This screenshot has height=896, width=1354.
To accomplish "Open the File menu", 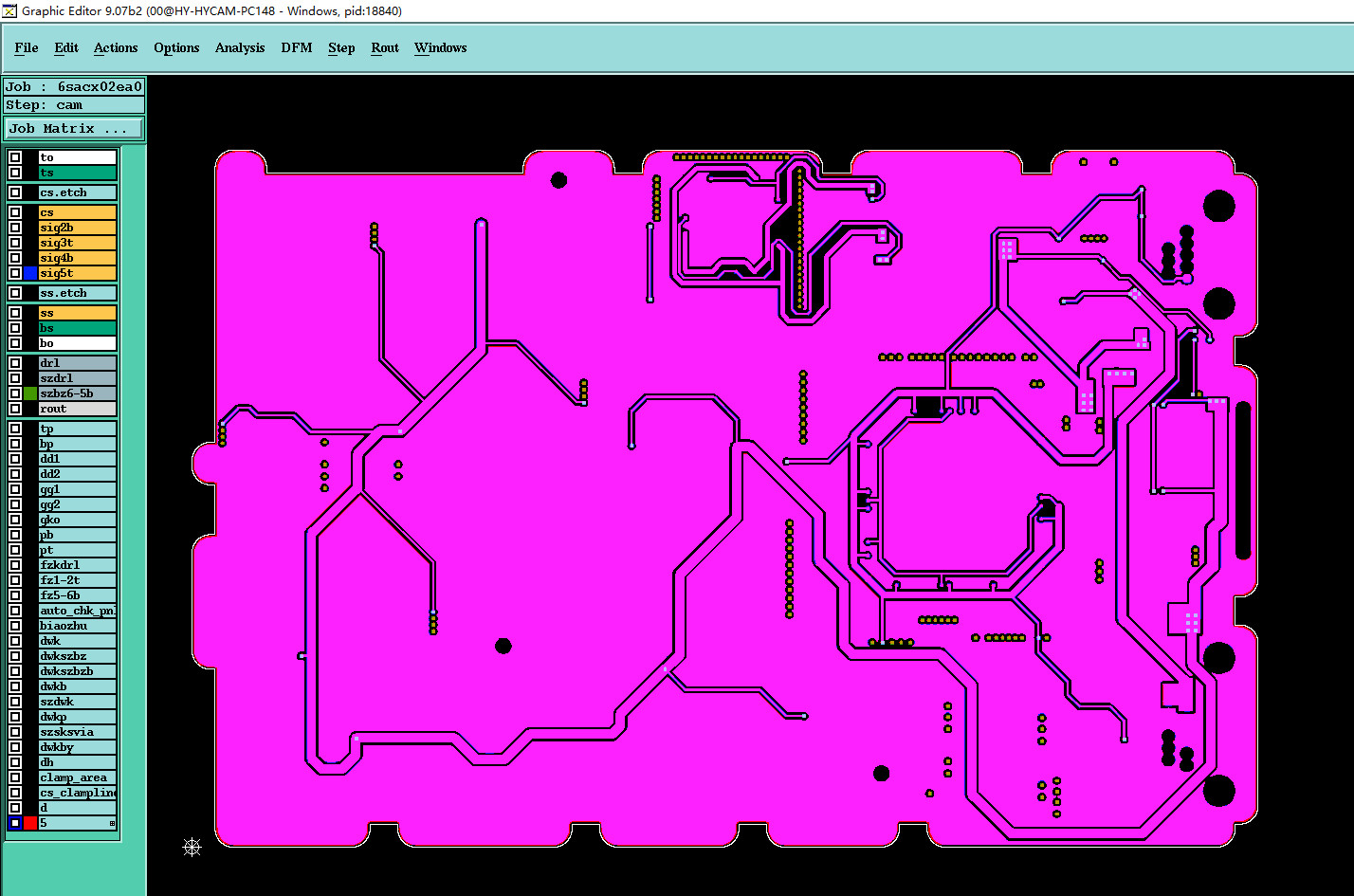I will 27,47.
